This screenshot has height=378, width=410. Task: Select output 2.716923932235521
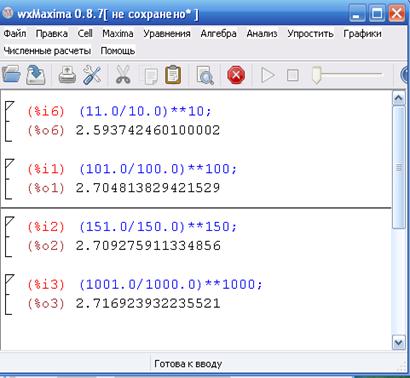148,303
